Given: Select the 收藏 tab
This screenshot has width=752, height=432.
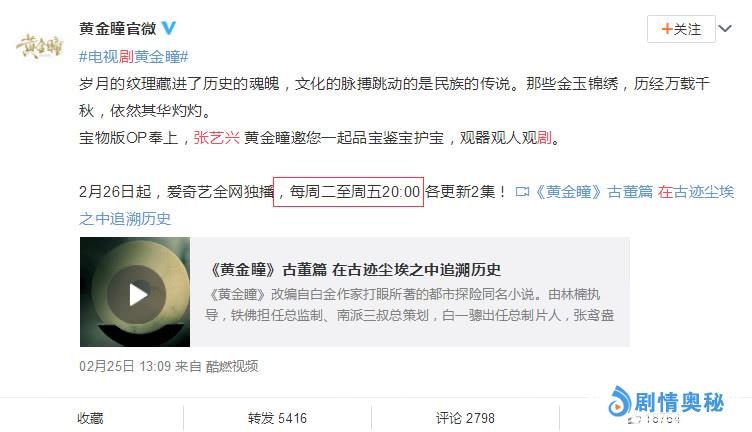Looking at the screenshot, I should pos(91,418).
